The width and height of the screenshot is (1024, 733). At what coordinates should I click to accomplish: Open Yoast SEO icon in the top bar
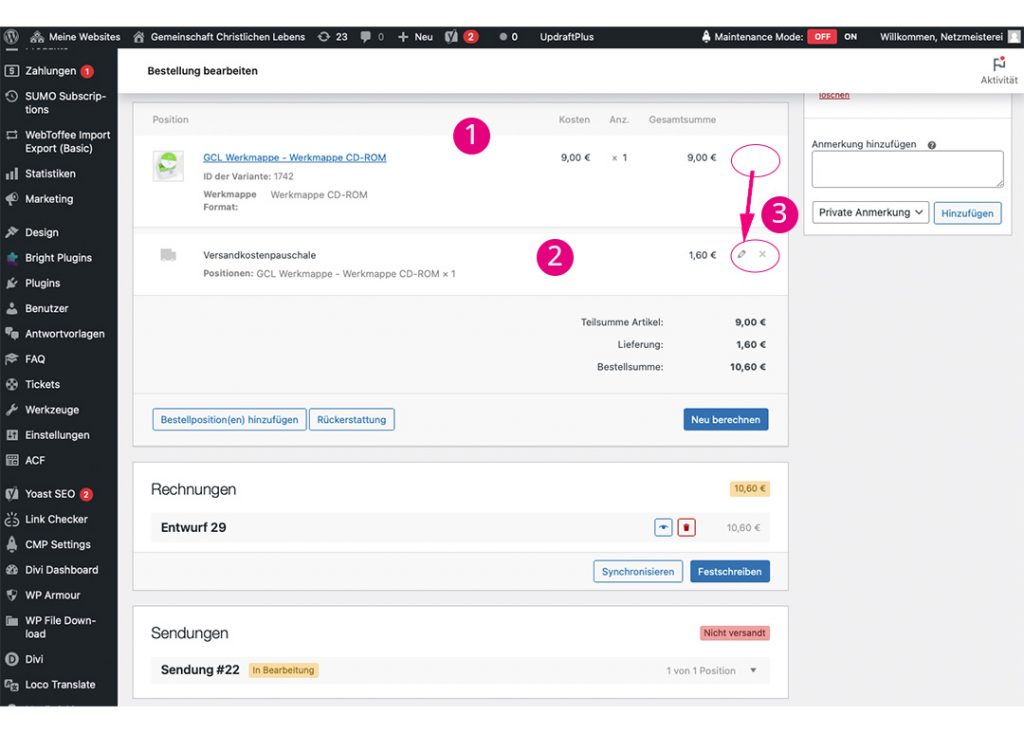(460, 37)
